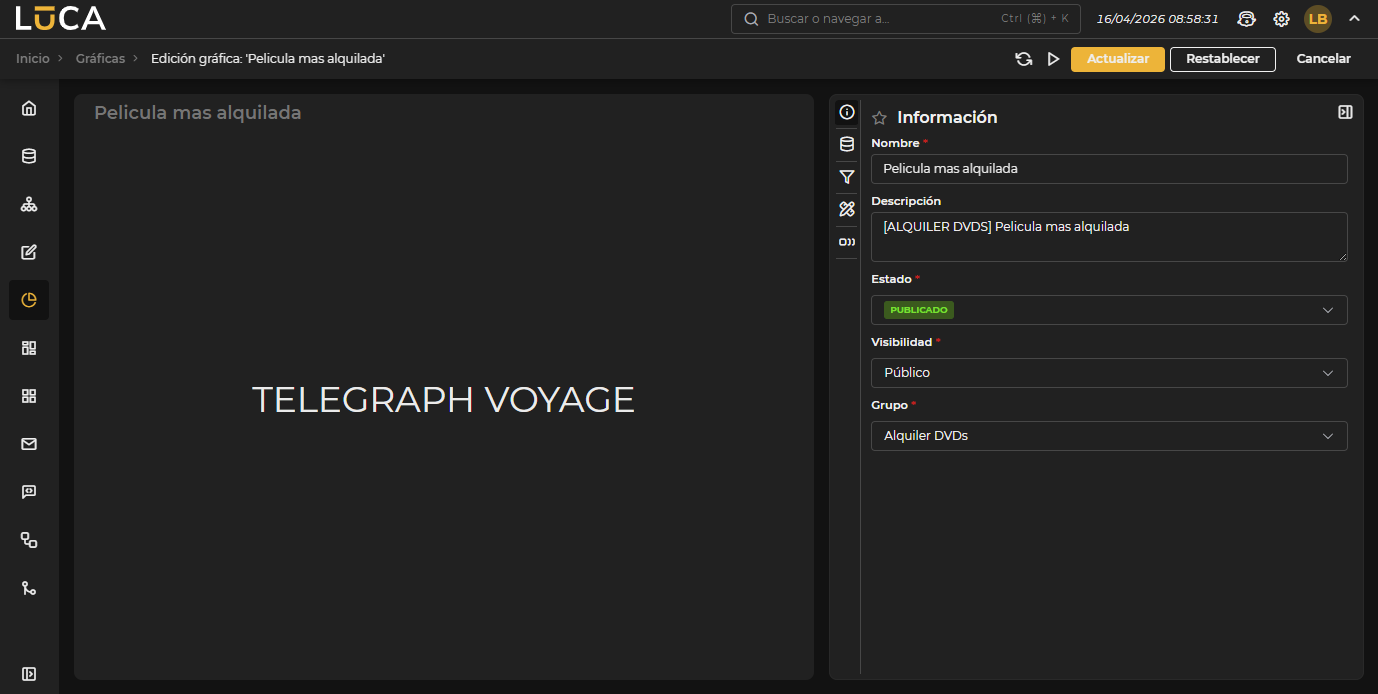
Task: Click the Restablecer button
Action: 1223,59
